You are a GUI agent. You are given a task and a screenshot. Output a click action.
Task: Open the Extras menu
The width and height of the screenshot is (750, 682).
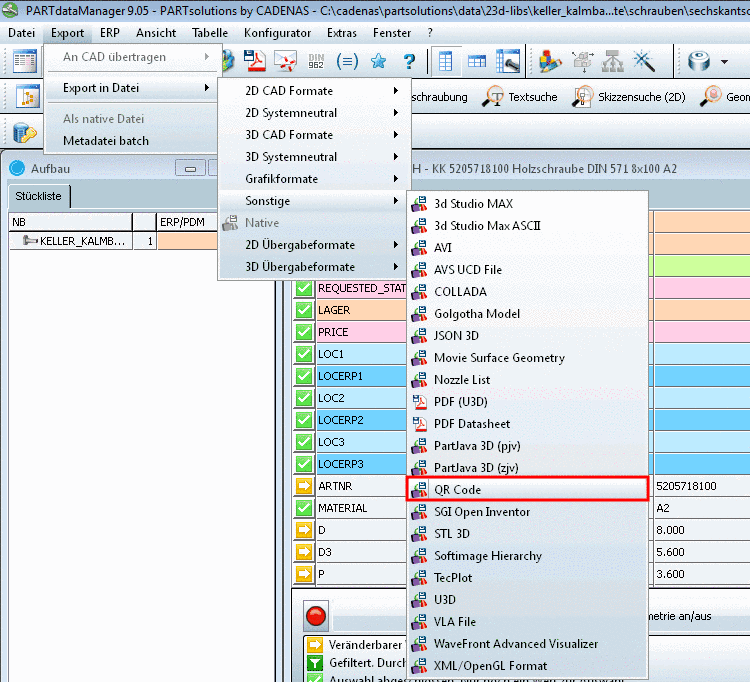coord(342,33)
